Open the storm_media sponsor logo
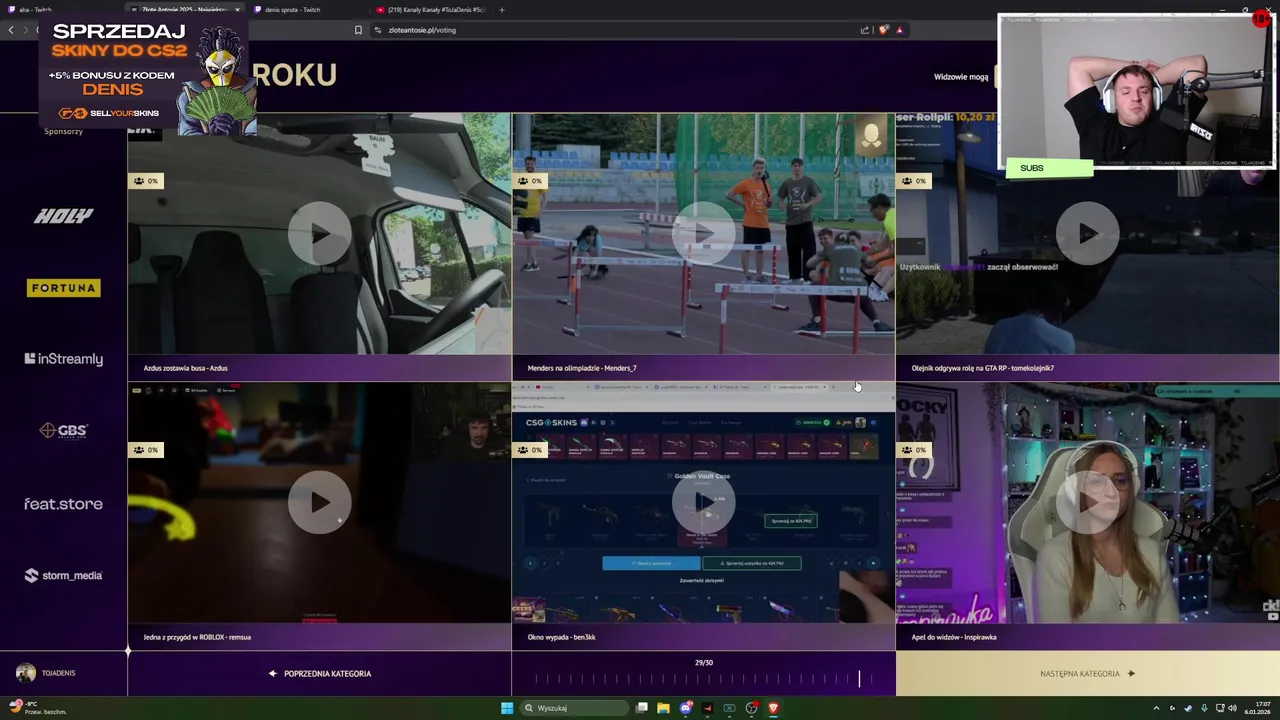 pyautogui.click(x=63, y=576)
